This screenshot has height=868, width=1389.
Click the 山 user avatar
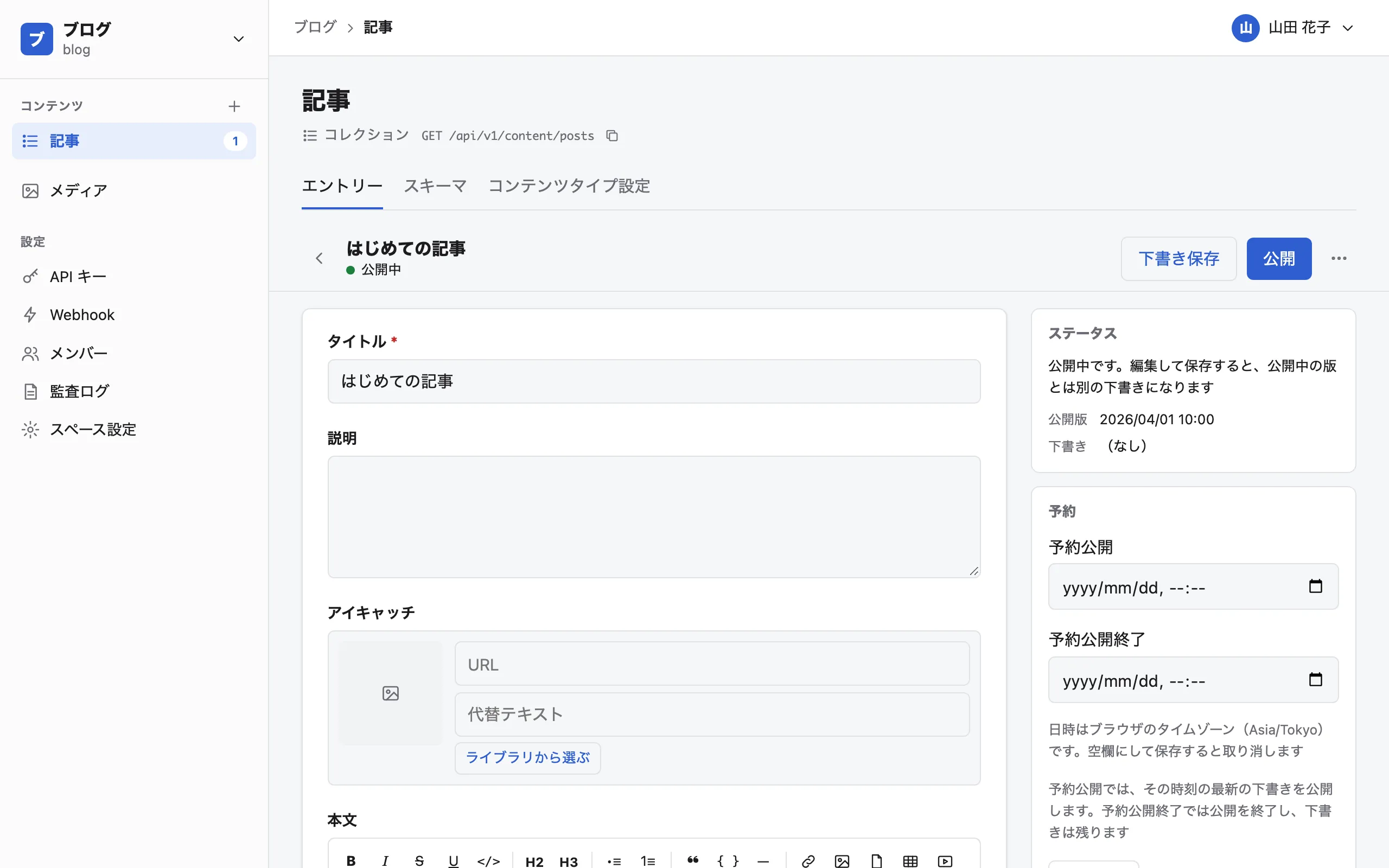tap(1245, 28)
